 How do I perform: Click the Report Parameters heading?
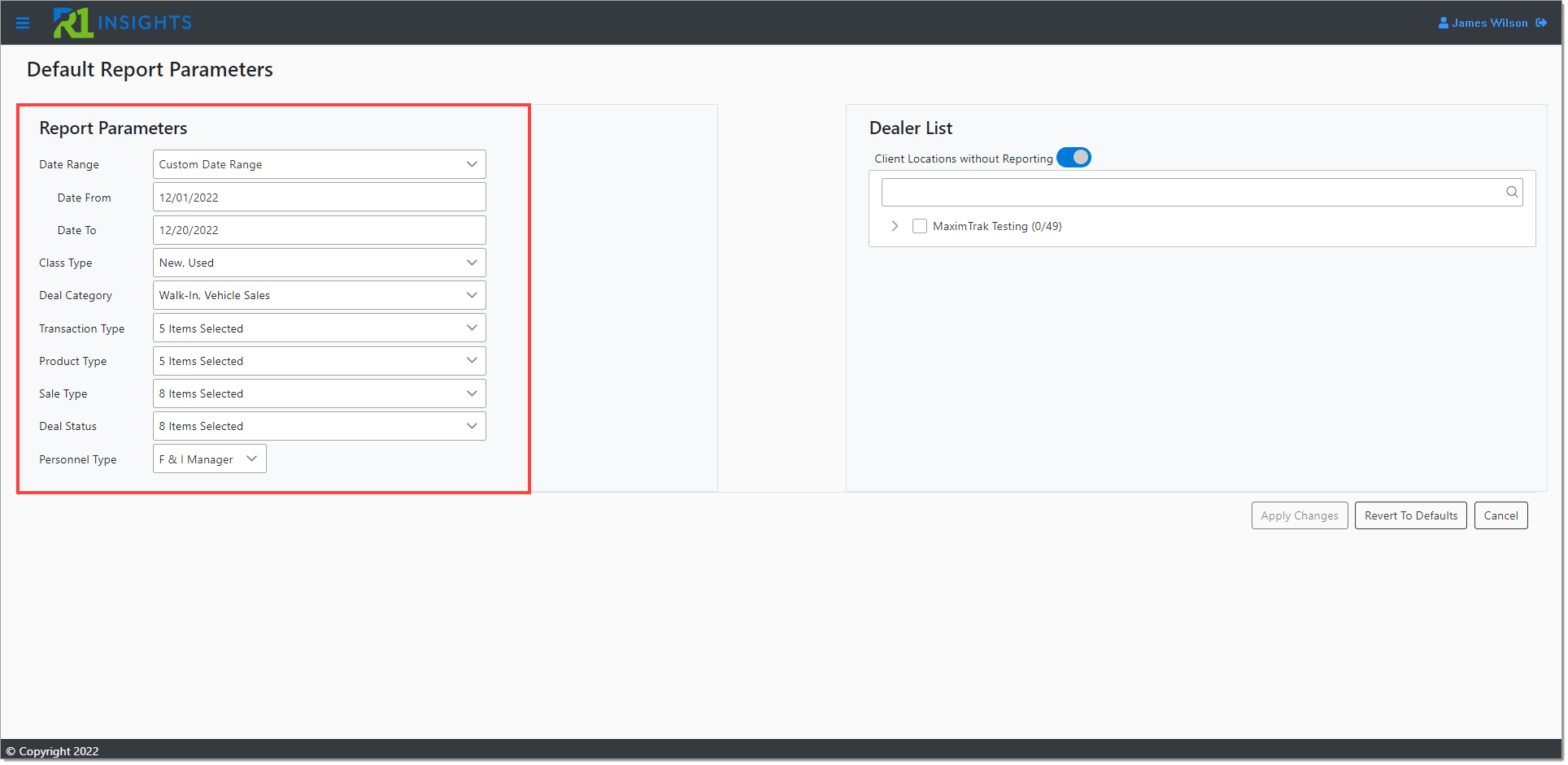click(x=113, y=128)
